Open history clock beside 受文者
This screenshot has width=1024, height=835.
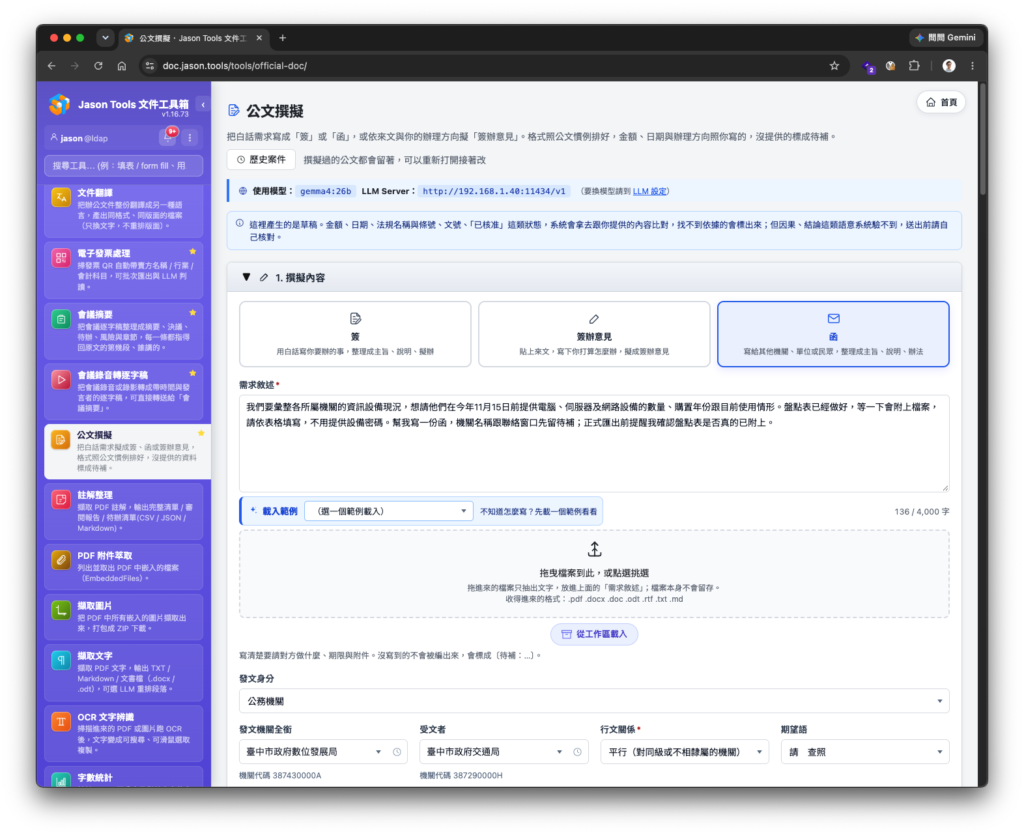577,752
